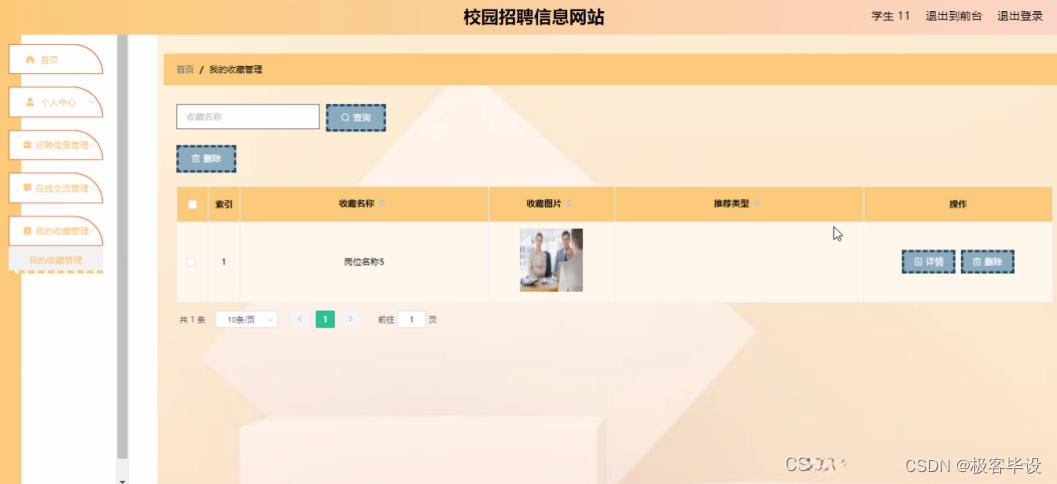Expand the 应聘信息管理 menu arrow
1057x484 pixels.
point(92,144)
